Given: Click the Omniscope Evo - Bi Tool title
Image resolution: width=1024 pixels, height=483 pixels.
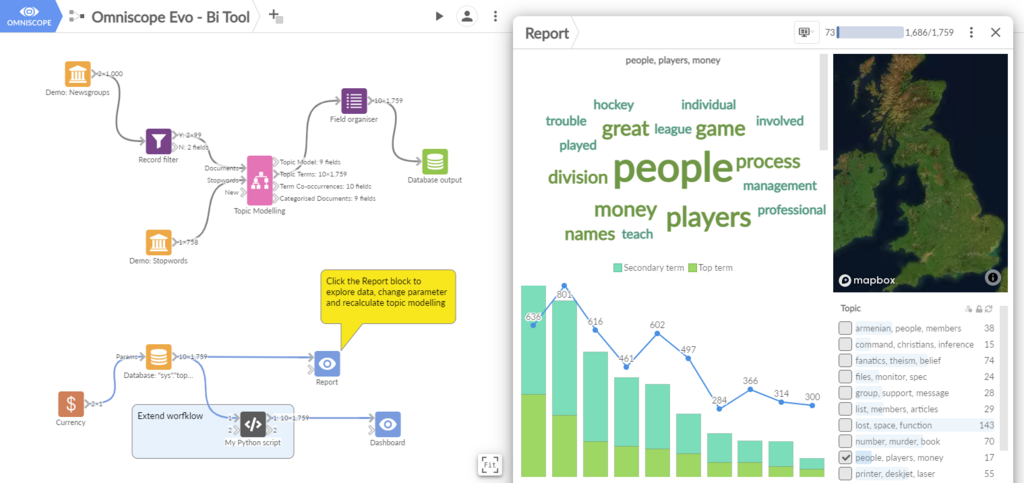Looking at the screenshot, I should point(170,17).
